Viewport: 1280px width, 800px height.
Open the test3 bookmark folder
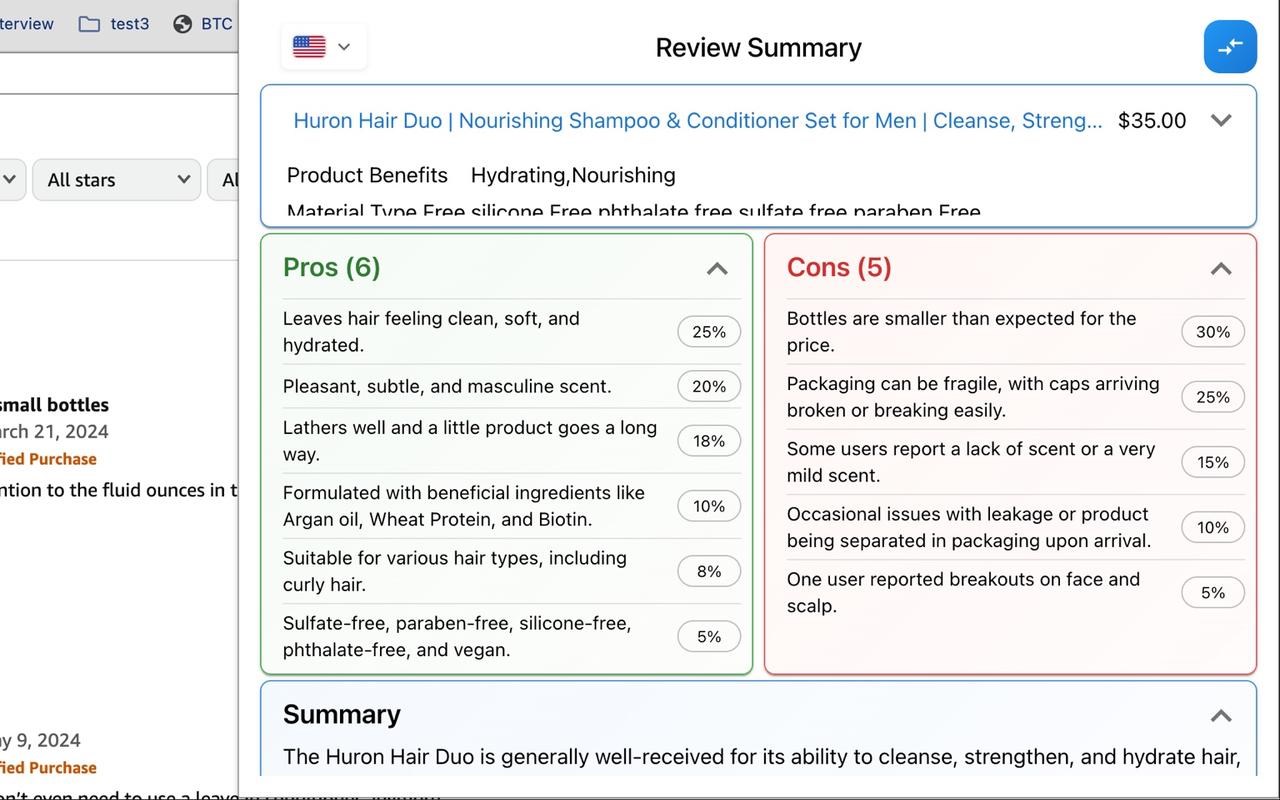coord(114,24)
